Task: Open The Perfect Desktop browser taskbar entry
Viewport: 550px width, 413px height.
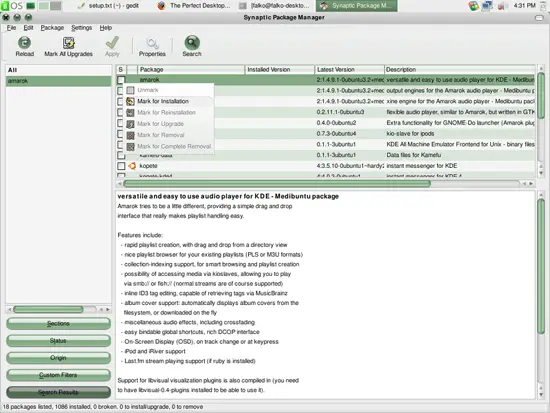Action: click(194, 6)
